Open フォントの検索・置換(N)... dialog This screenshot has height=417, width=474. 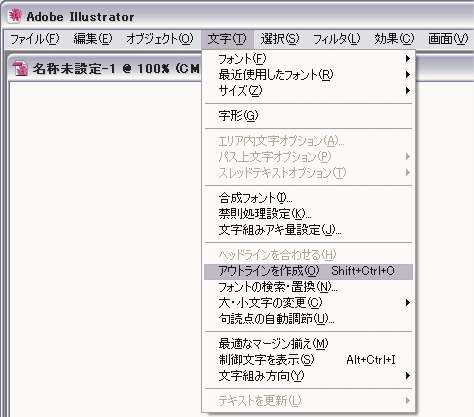coord(308,287)
